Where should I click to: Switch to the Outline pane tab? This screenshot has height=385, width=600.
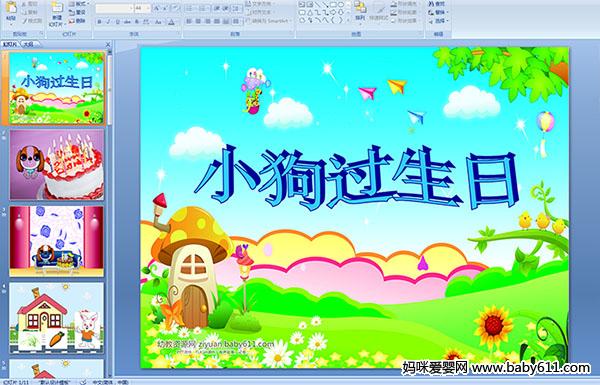coord(29,44)
